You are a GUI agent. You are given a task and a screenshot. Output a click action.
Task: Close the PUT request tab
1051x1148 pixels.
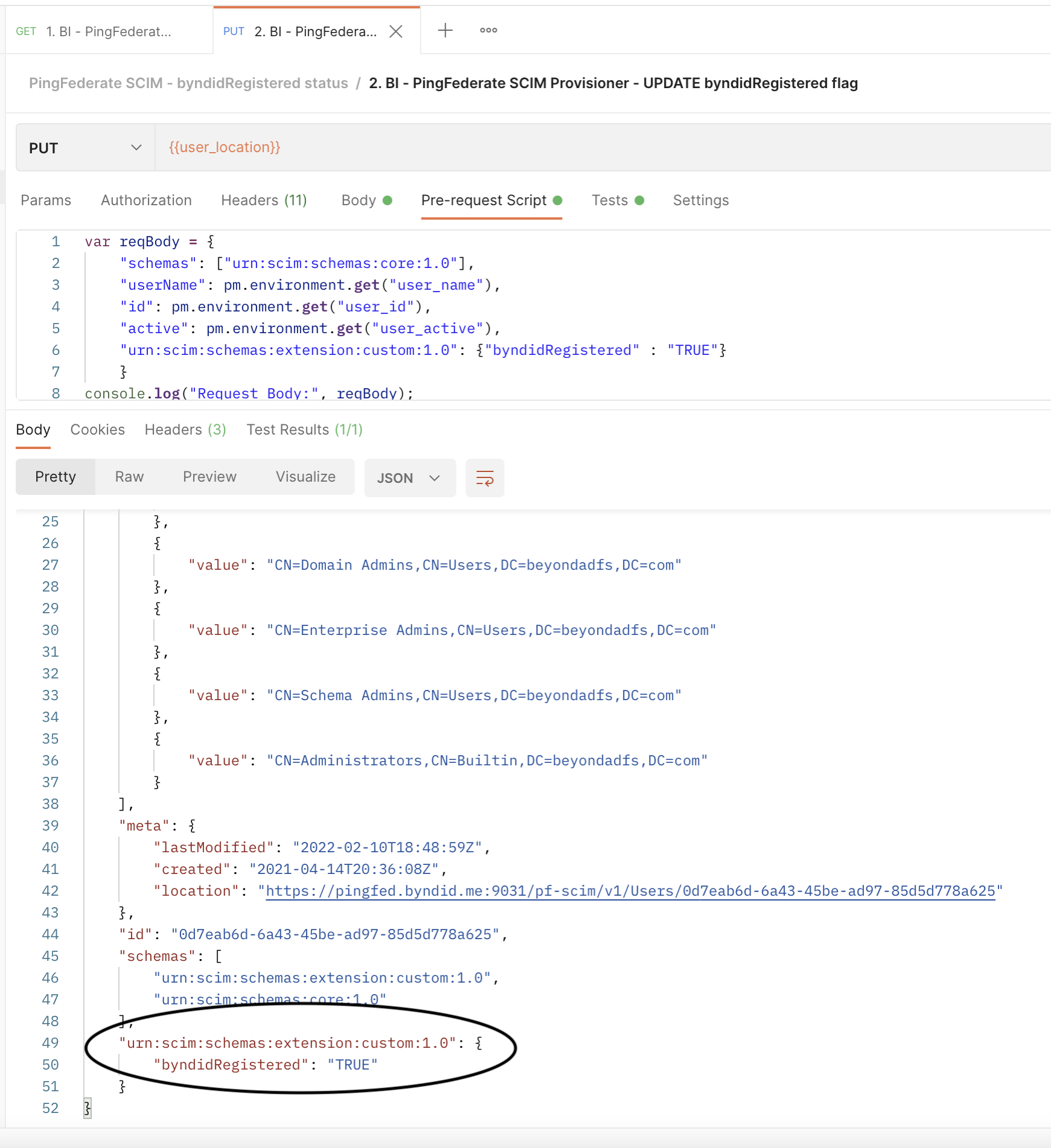tap(396, 31)
